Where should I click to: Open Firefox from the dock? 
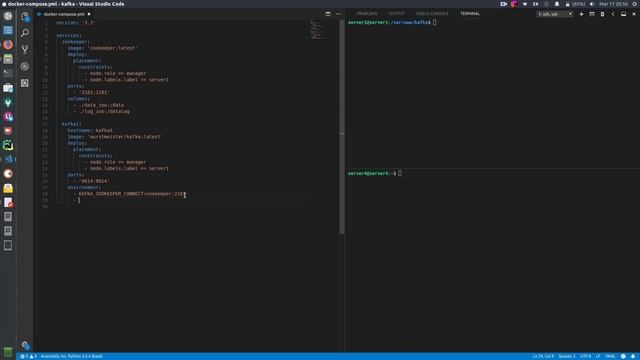[x=8, y=44]
